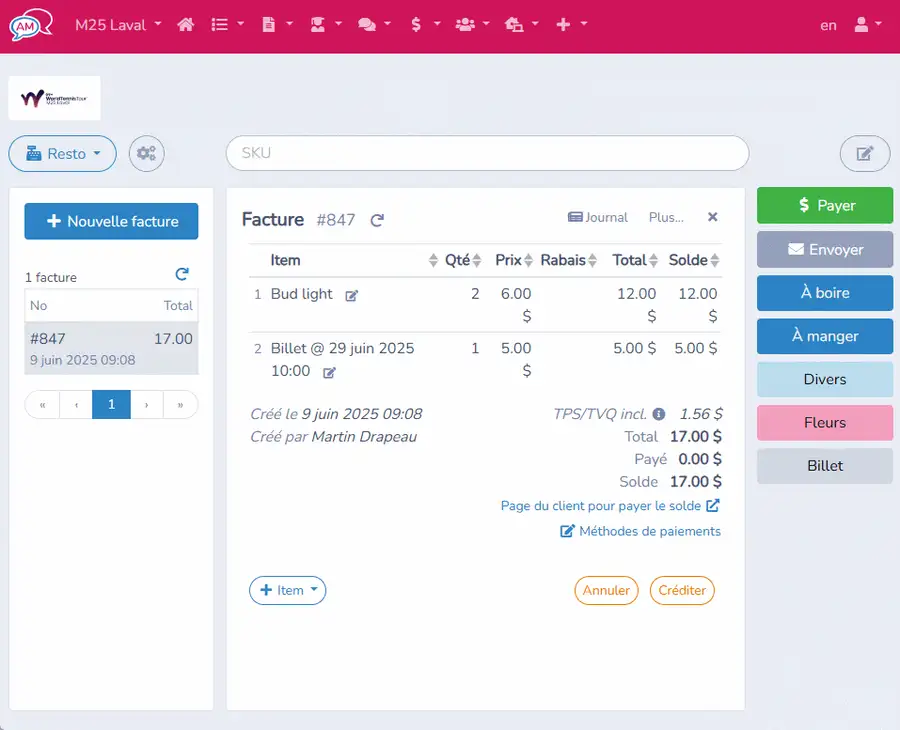
Task: Open the user account menu
Action: pos(867,24)
